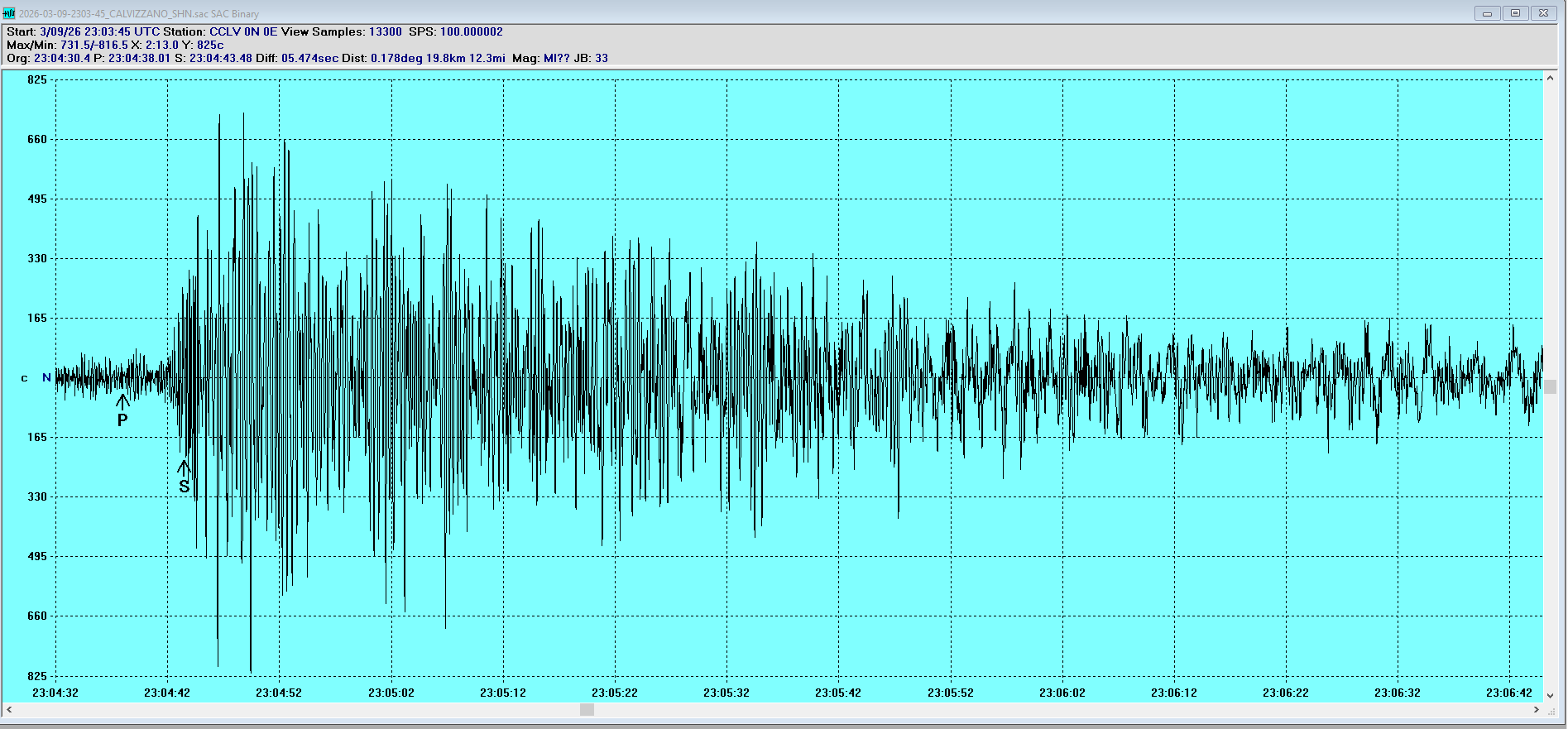
Task: Click the horizontal scrollbar thumb
Action: 587,709
